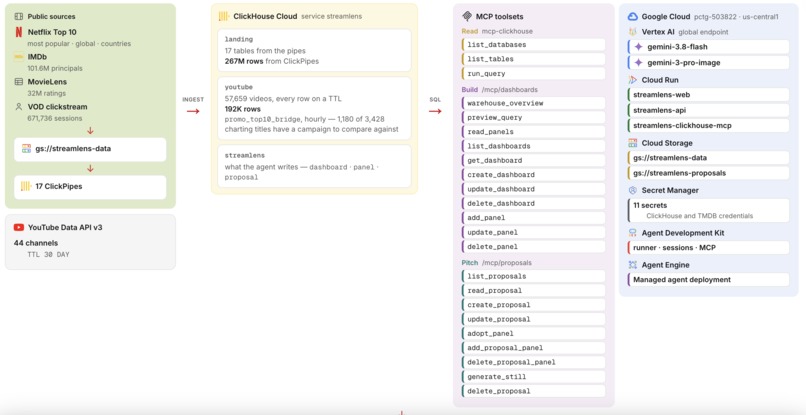Select the '192K rows' text
The height and width of the screenshot is (415, 806).
243,109
